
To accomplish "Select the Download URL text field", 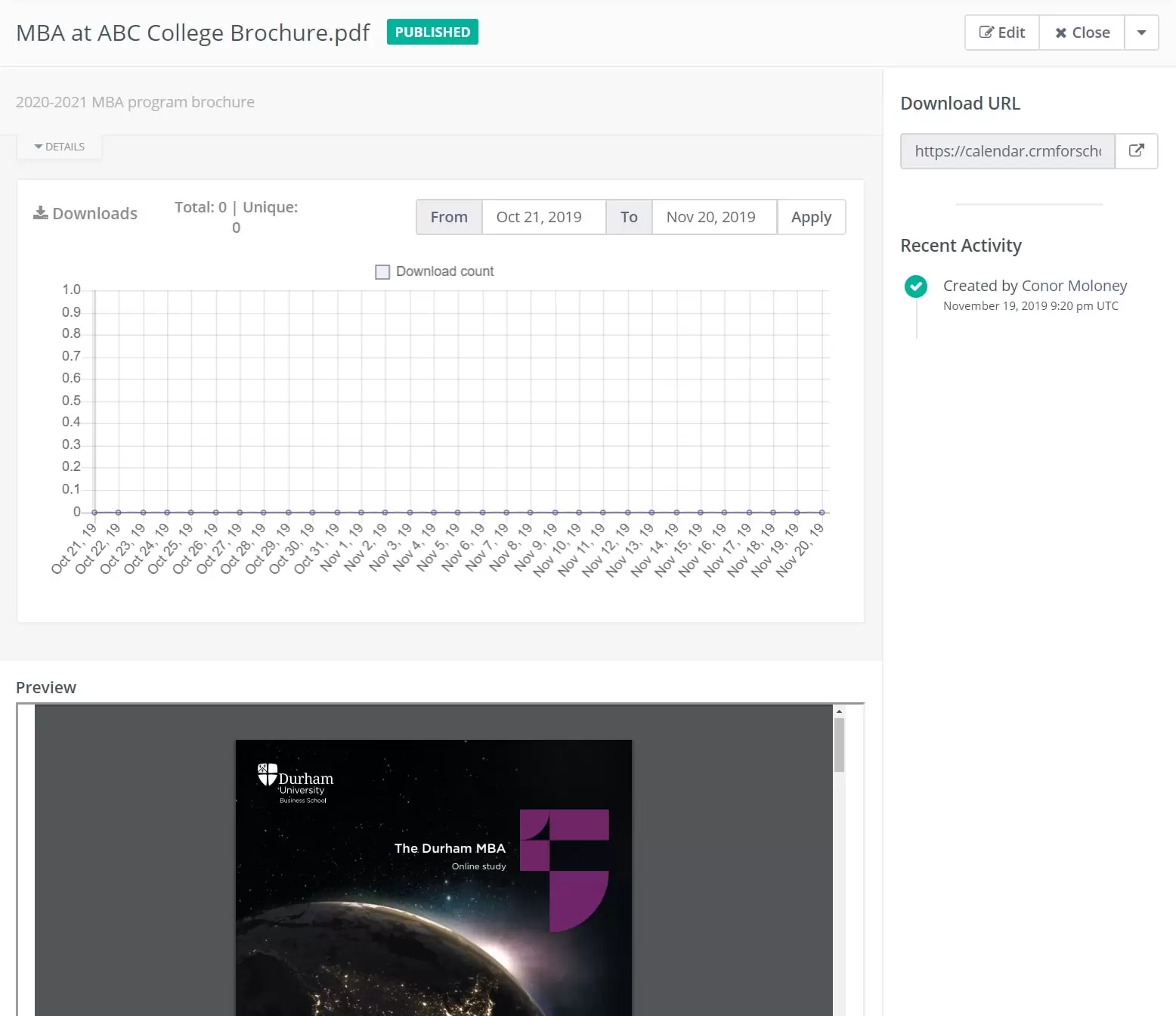I will [x=1007, y=151].
